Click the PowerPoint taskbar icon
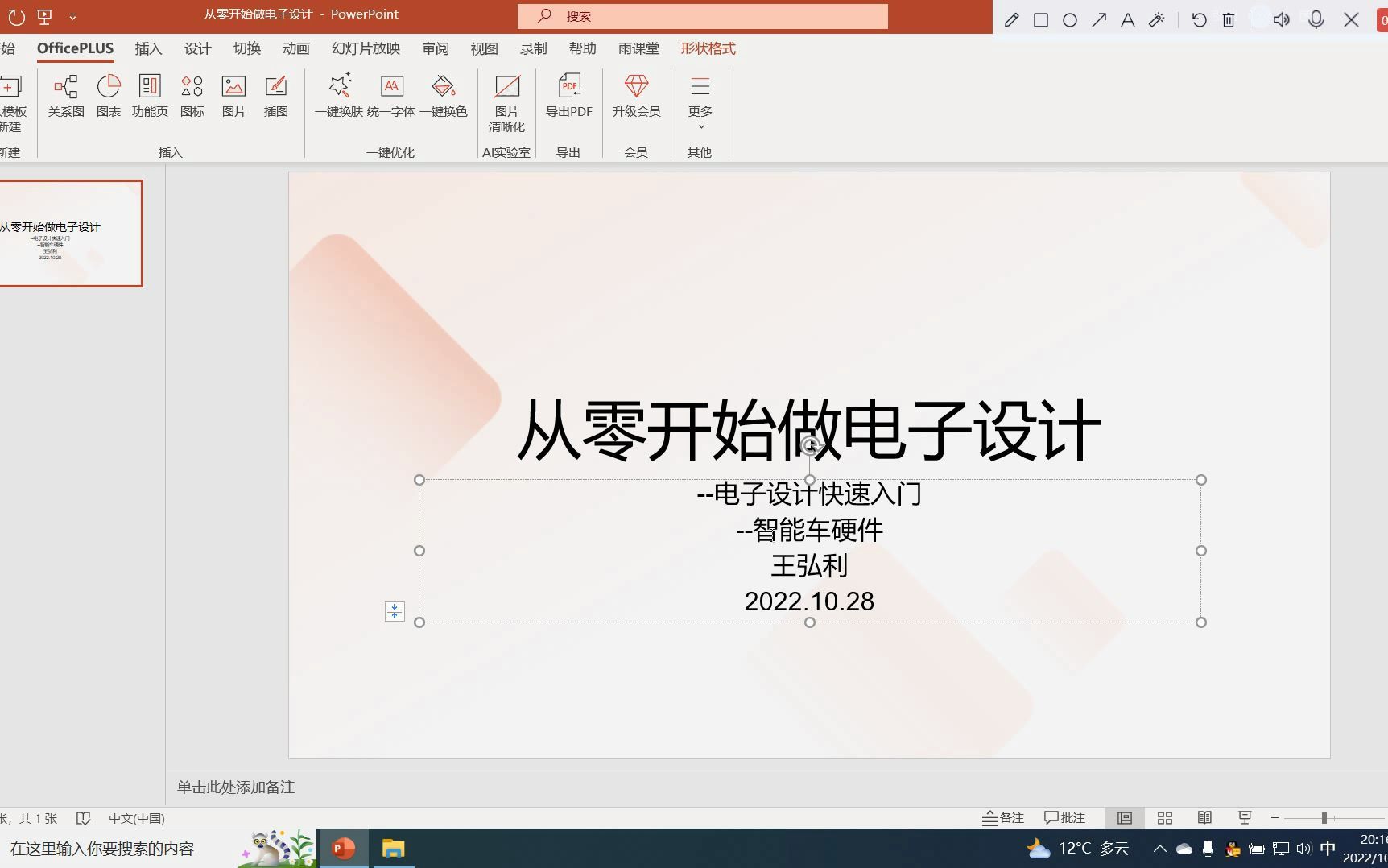The height and width of the screenshot is (868, 1388). (x=344, y=849)
